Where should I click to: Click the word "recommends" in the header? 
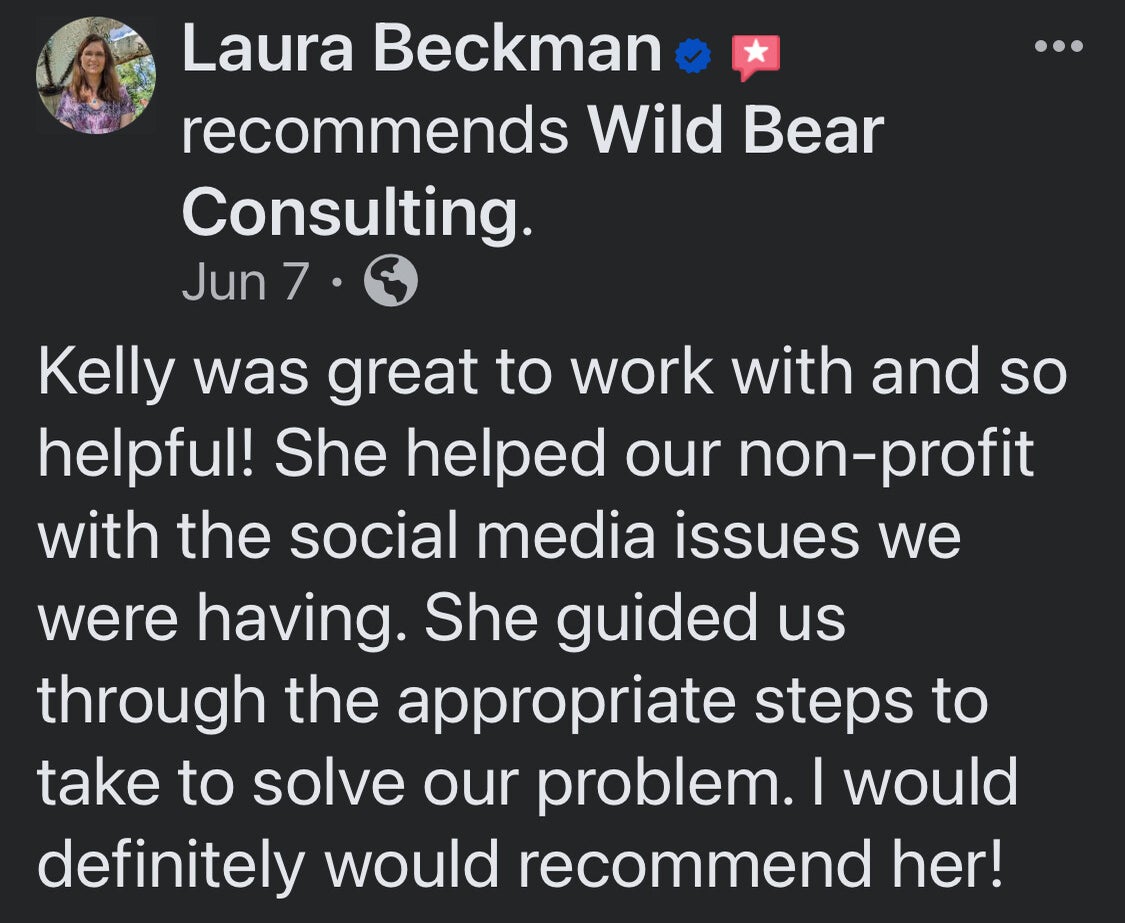pyautogui.click(x=375, y=131)
